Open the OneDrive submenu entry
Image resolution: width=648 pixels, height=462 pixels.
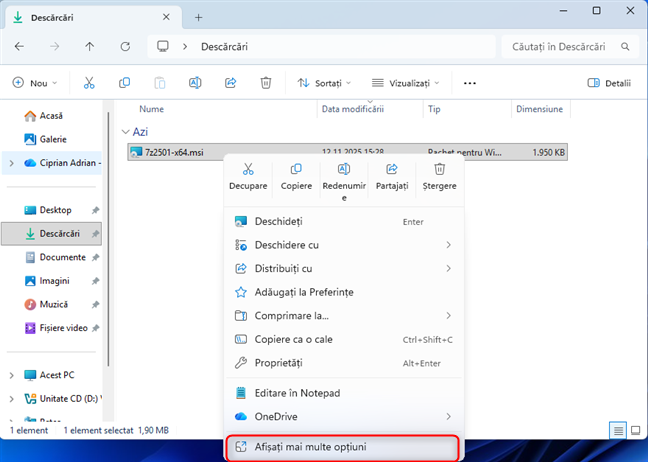[343, 417]
